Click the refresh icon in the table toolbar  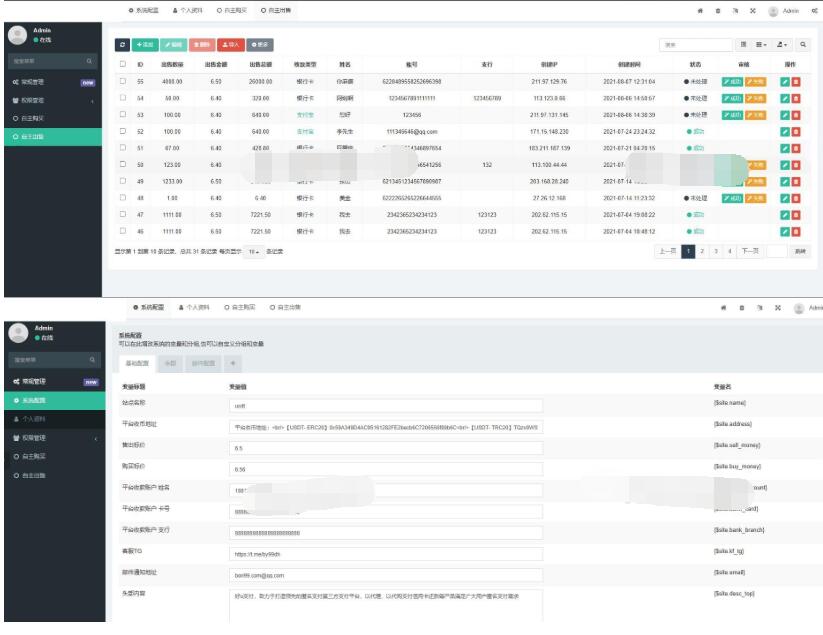click(123, 46)
